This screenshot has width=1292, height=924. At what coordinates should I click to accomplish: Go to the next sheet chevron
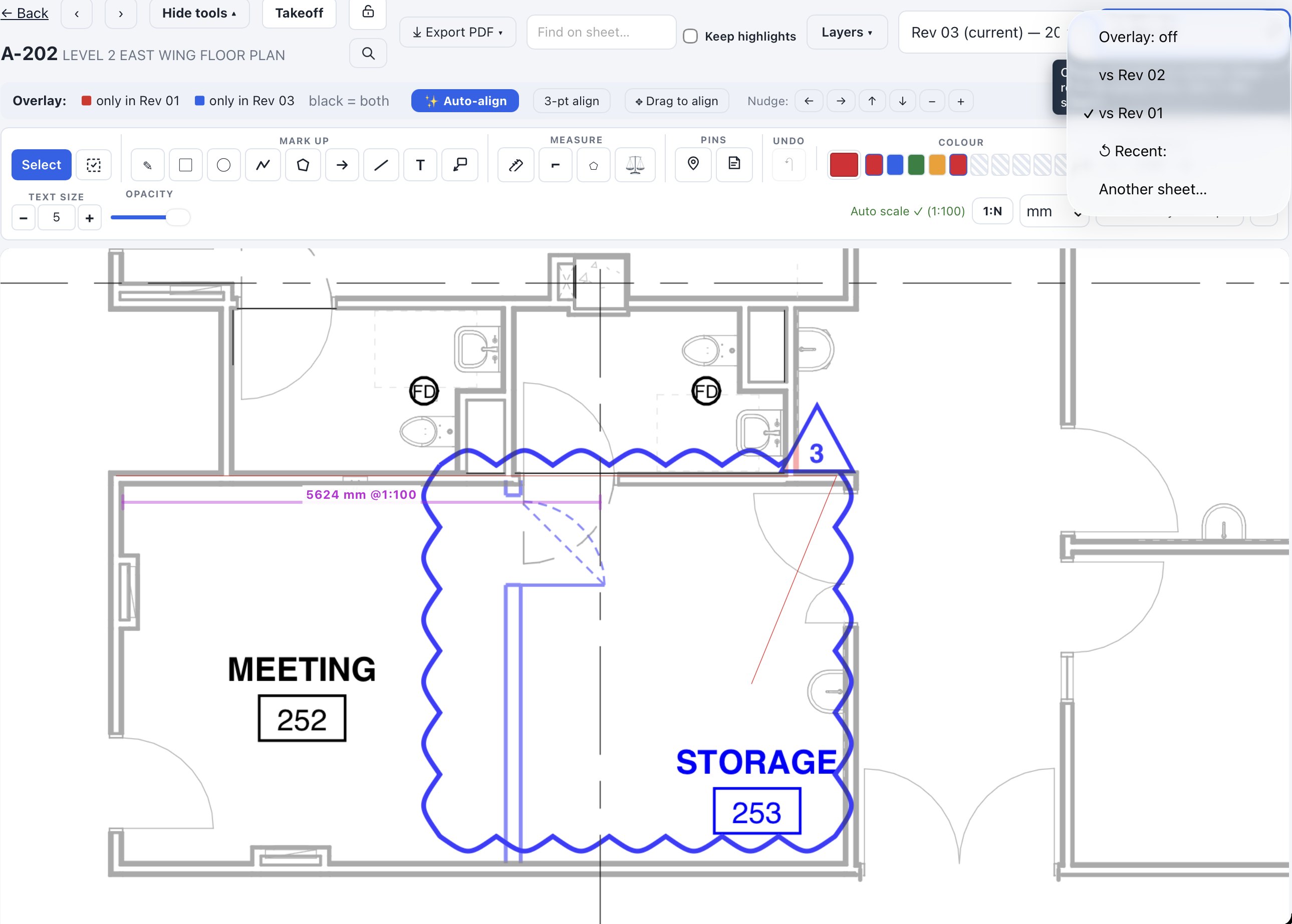121,14
